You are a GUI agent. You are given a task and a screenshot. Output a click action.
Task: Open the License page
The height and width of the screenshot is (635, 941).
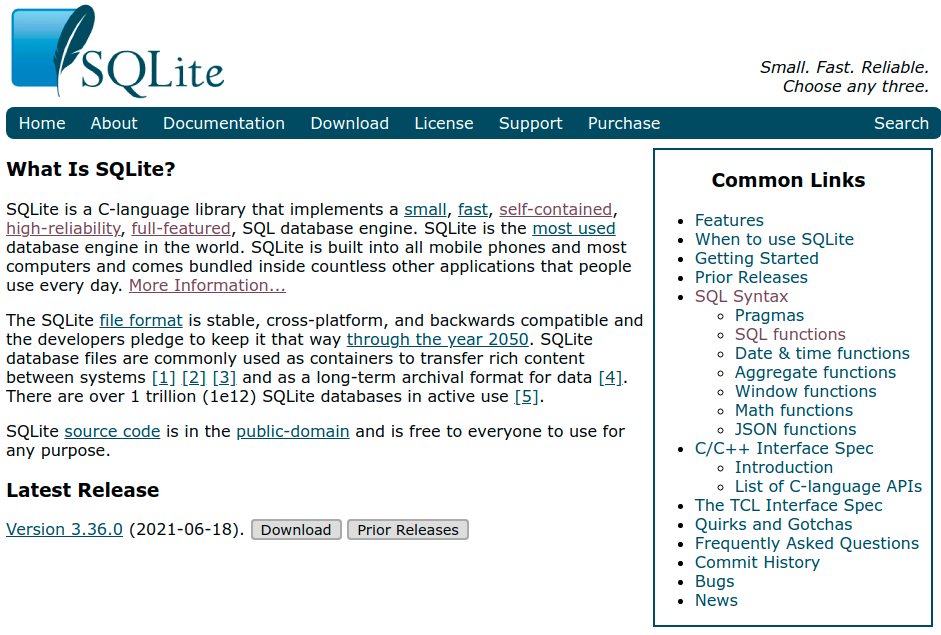pos(444,123)
